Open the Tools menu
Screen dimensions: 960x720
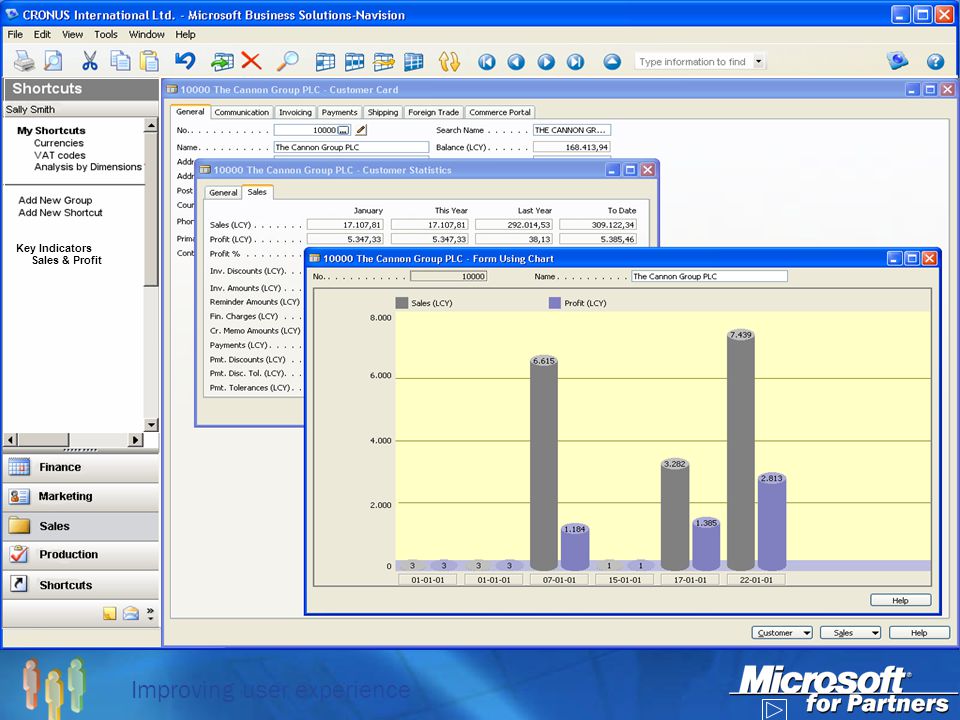105,34
